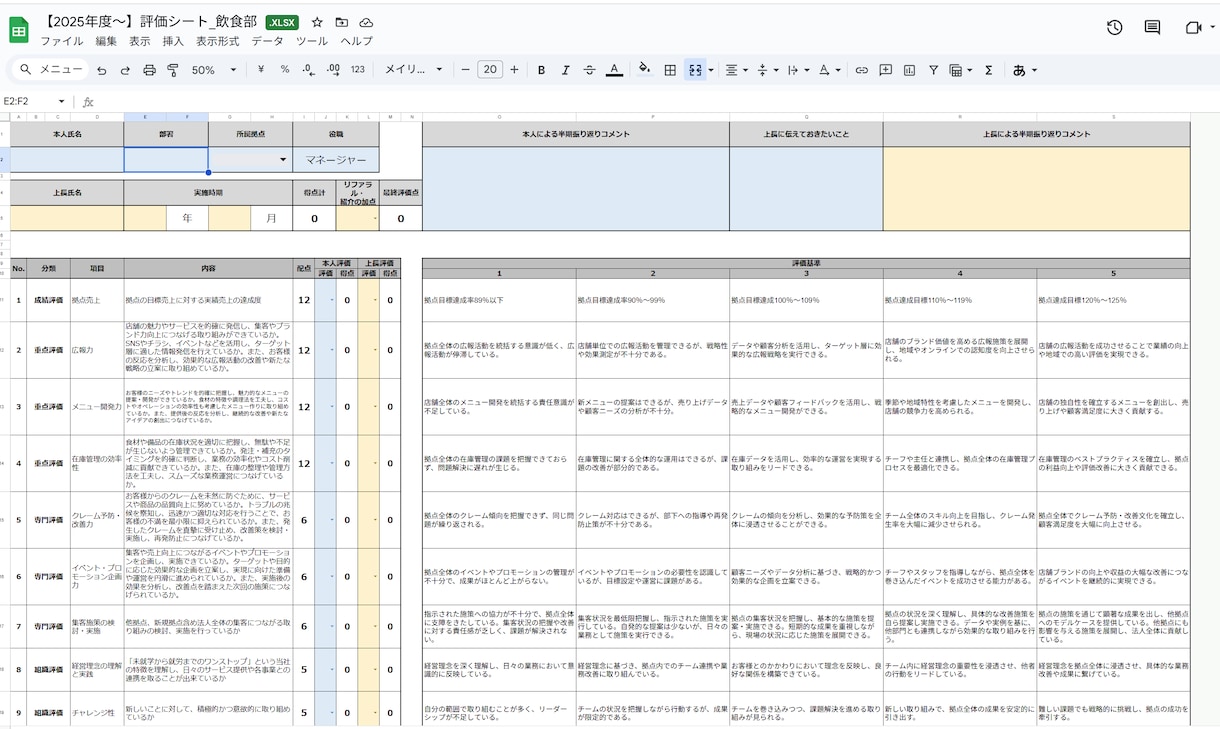The width and height of the screenshot is (1220, 729).
Task: Undo the last action
Action: click(x=102, y=70)
